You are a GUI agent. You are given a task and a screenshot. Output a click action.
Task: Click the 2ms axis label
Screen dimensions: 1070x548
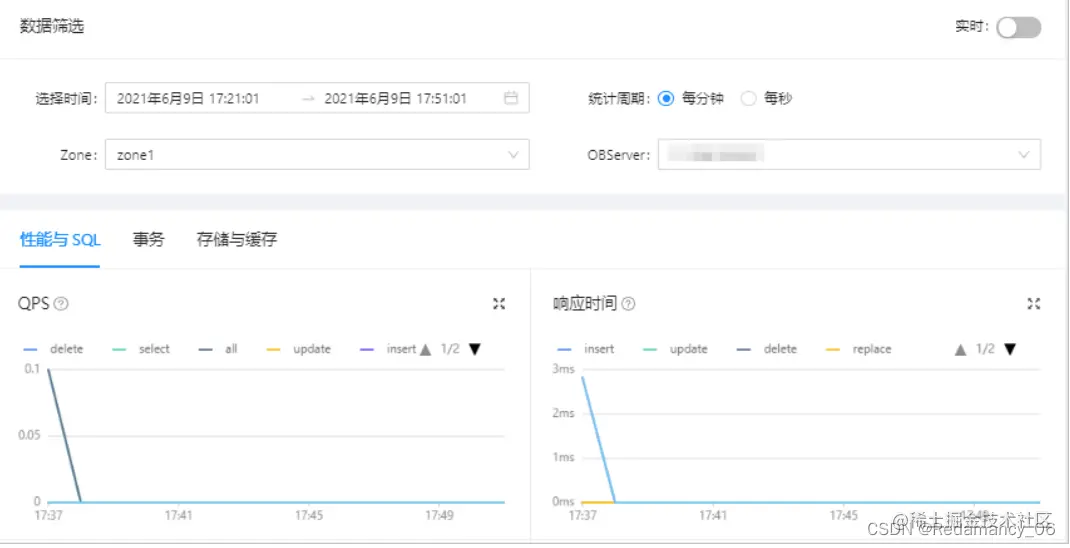[566, 414]
